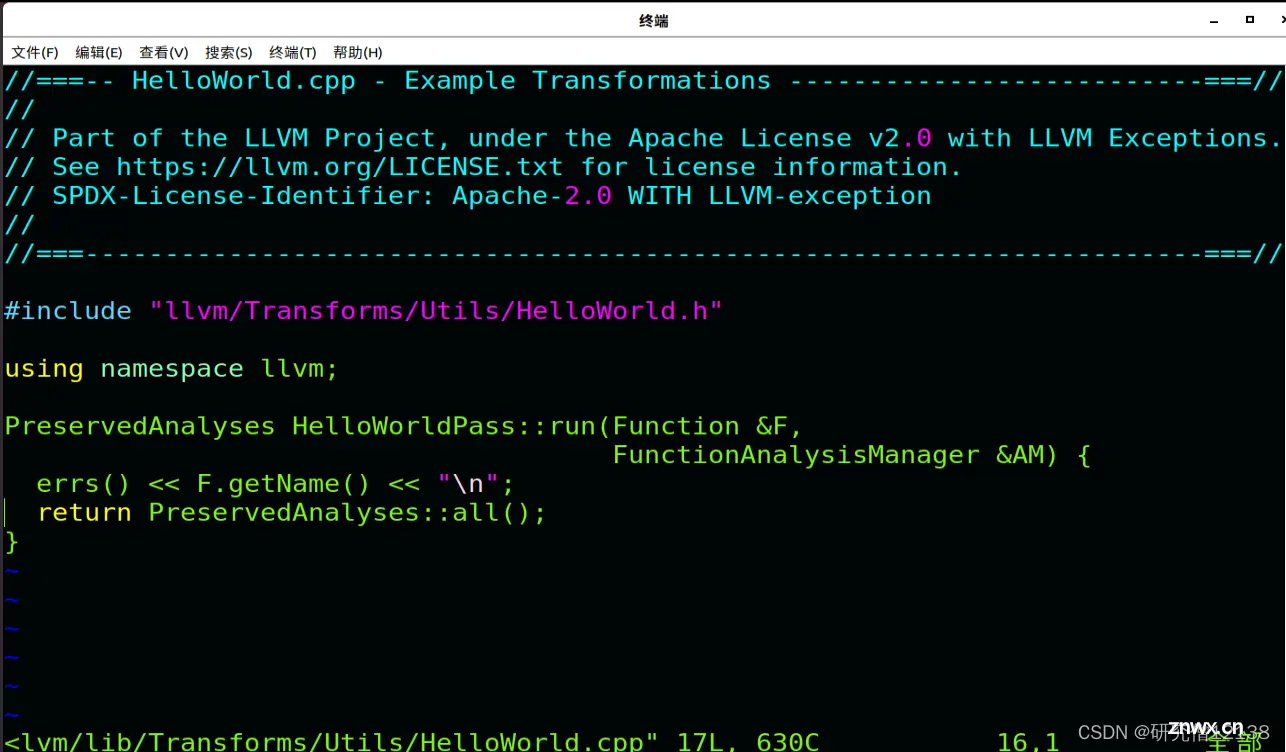Click "Example Transformations" in the first line
Screen dimensions: 1286x752
coord(588,81)
